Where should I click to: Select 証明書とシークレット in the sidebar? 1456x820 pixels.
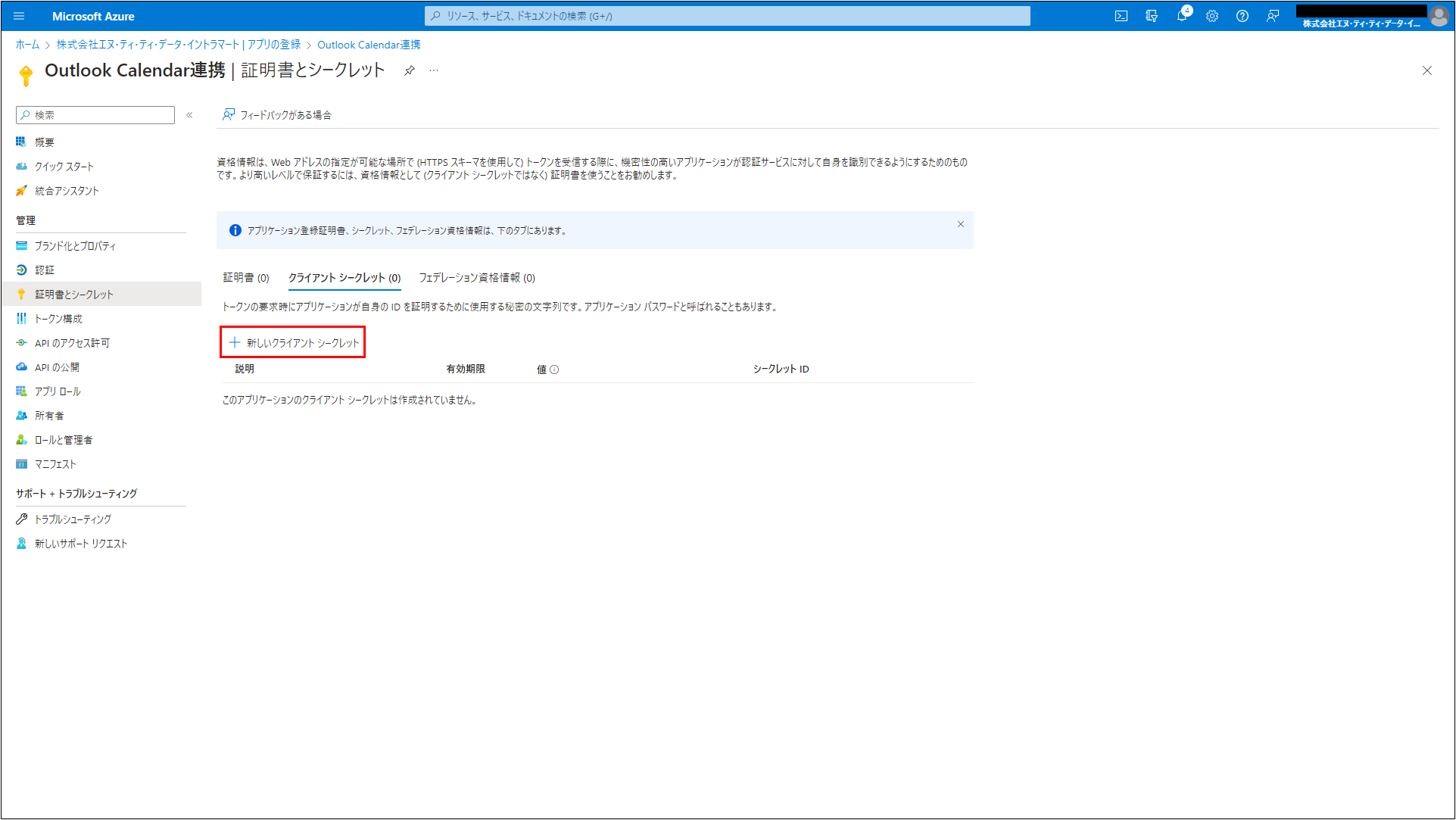pyautogui.click(x=101, y=294)
